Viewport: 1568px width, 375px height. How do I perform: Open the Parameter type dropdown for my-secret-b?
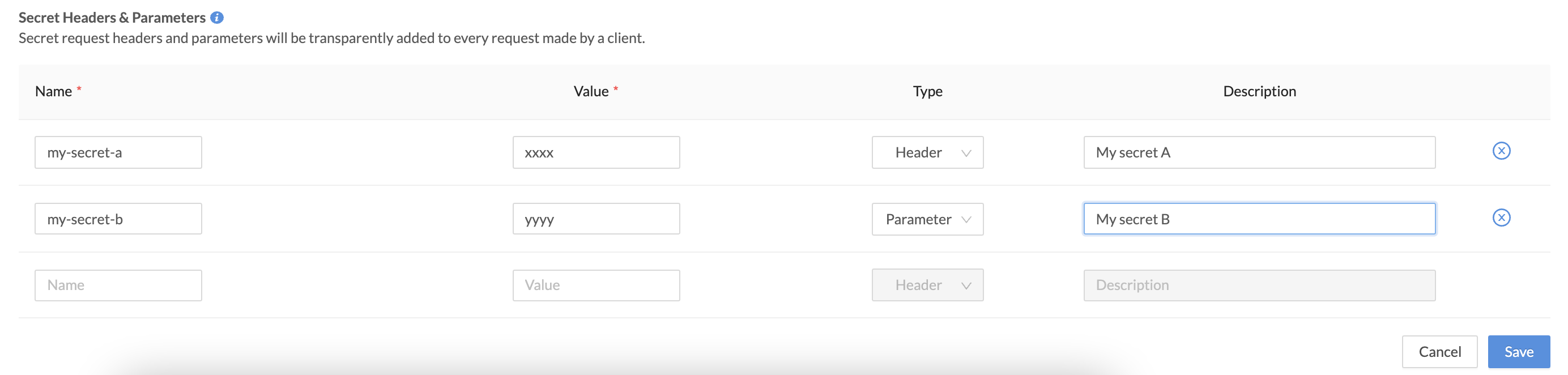(927, 219)
